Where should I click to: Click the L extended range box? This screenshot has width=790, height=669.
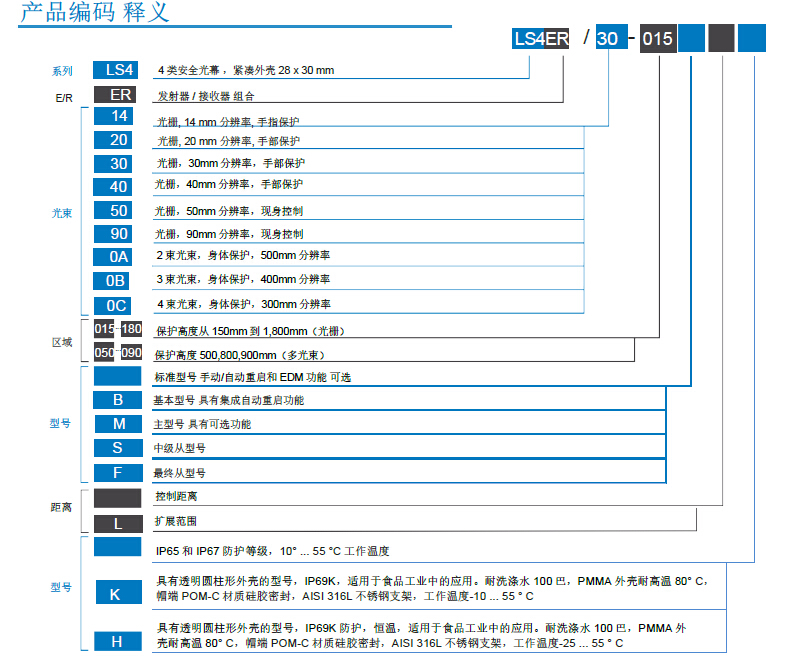[x=118, y=523]
